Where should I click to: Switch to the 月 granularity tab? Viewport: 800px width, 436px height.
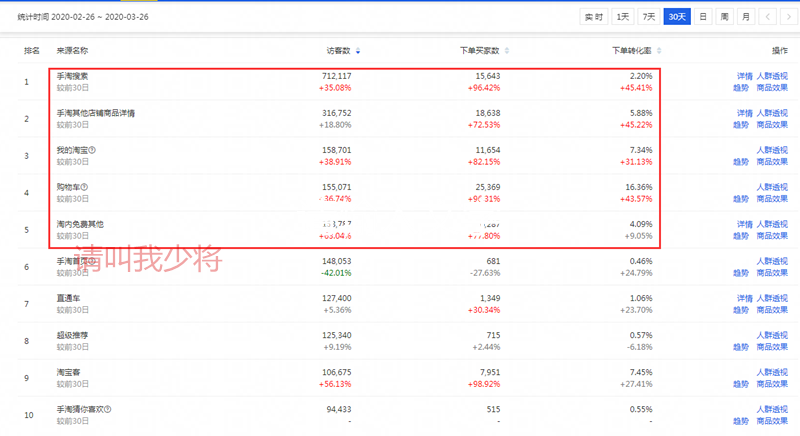[x=746, y=17]
